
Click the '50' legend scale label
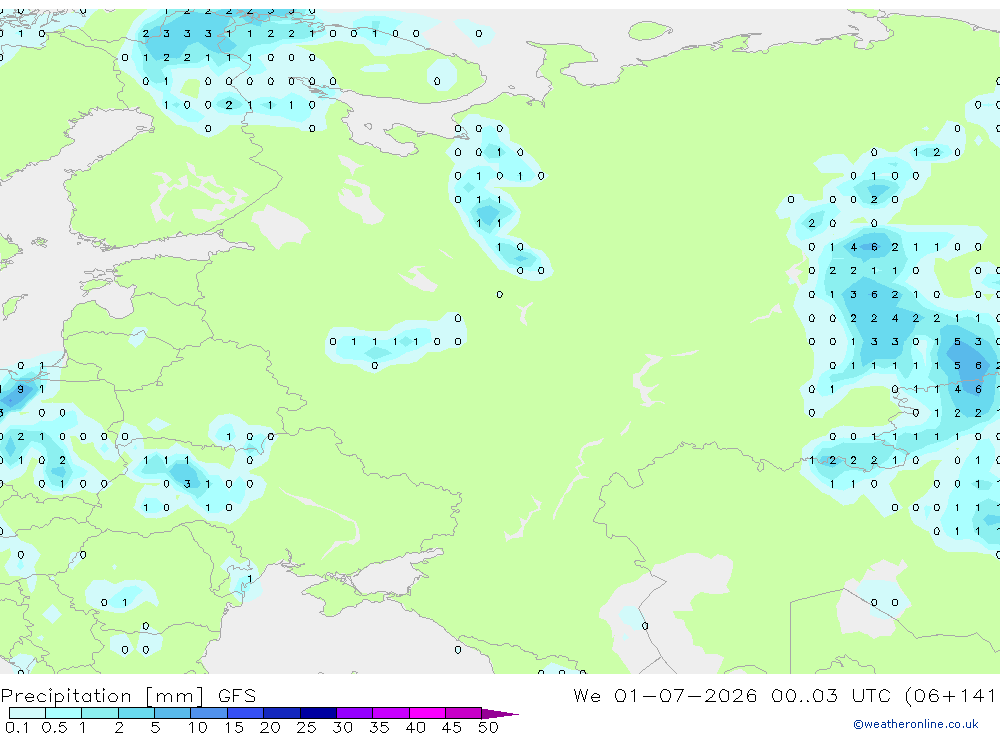[x=488, y=727]
